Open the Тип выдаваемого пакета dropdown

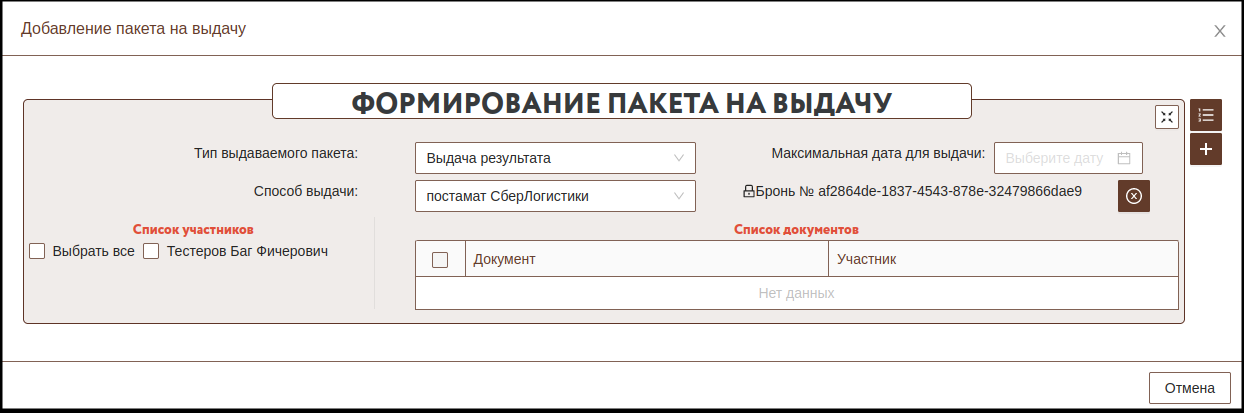[554, 158]
